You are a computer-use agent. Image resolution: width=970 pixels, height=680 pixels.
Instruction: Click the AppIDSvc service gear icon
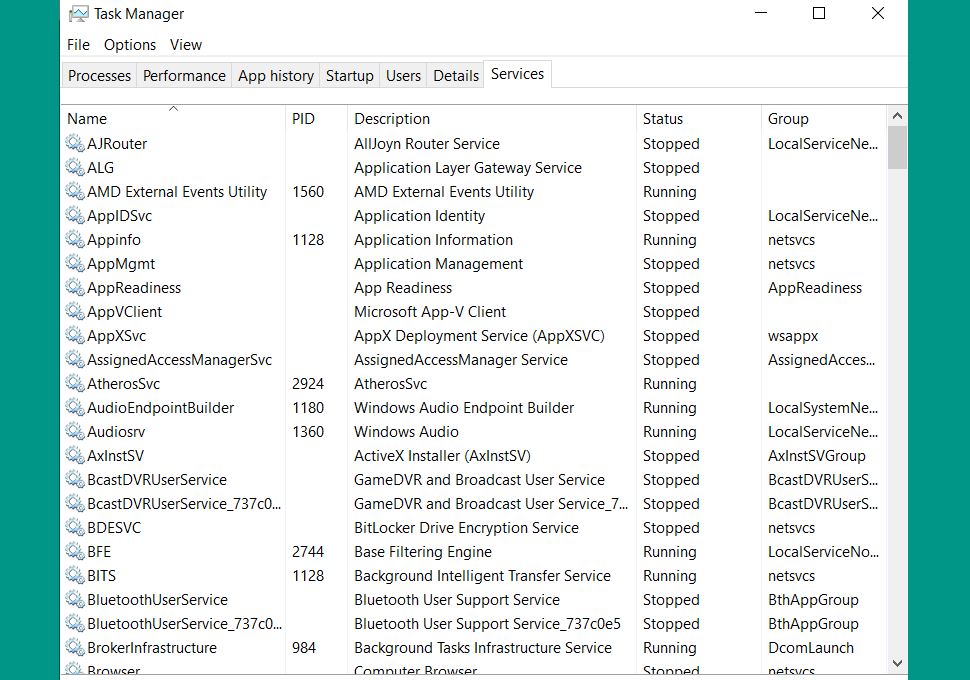(75, 216)
